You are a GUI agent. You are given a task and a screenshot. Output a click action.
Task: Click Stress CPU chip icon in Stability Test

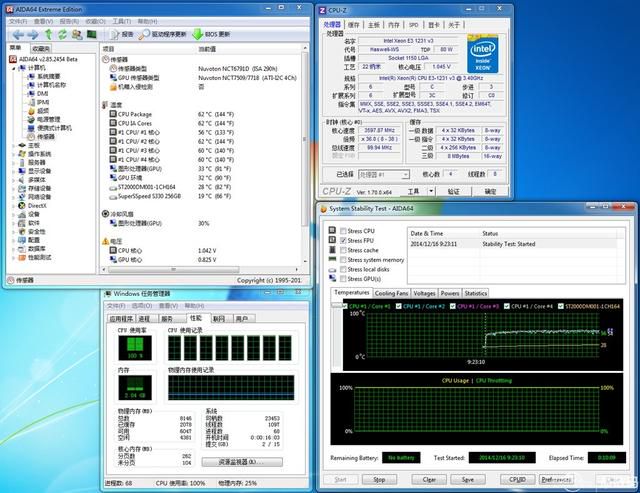(x=332, y=230)
